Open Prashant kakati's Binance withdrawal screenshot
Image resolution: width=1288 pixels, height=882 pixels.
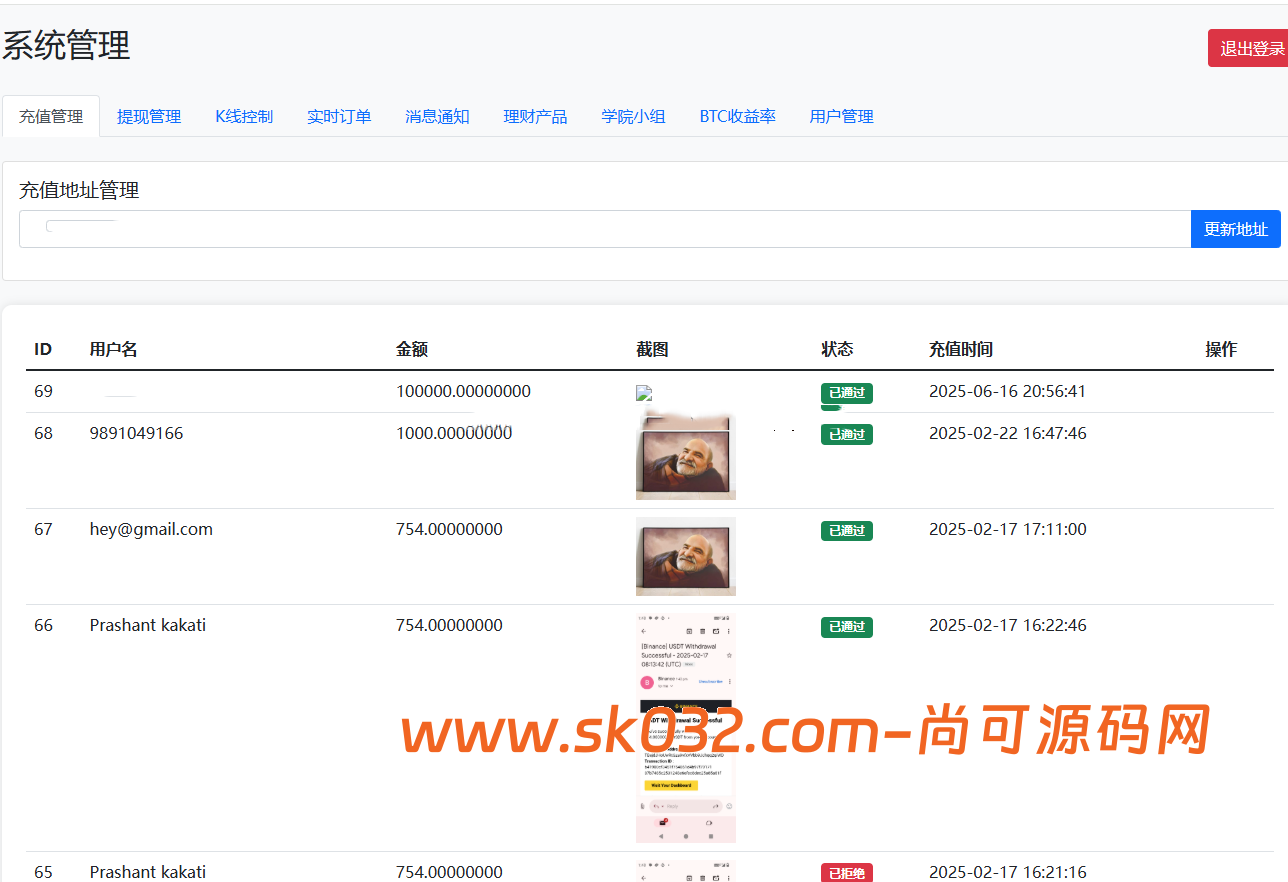pyautogui.click(x=685, y=728)
